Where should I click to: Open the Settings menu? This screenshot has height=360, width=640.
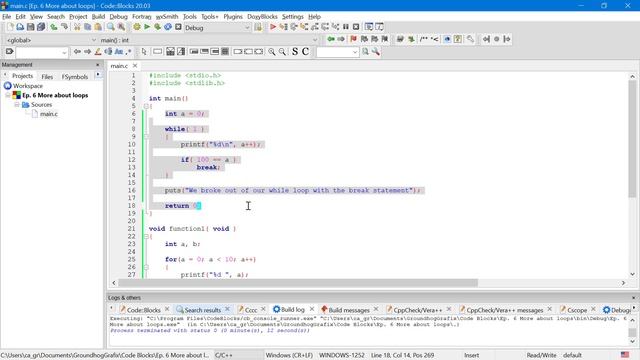[293, 17]
